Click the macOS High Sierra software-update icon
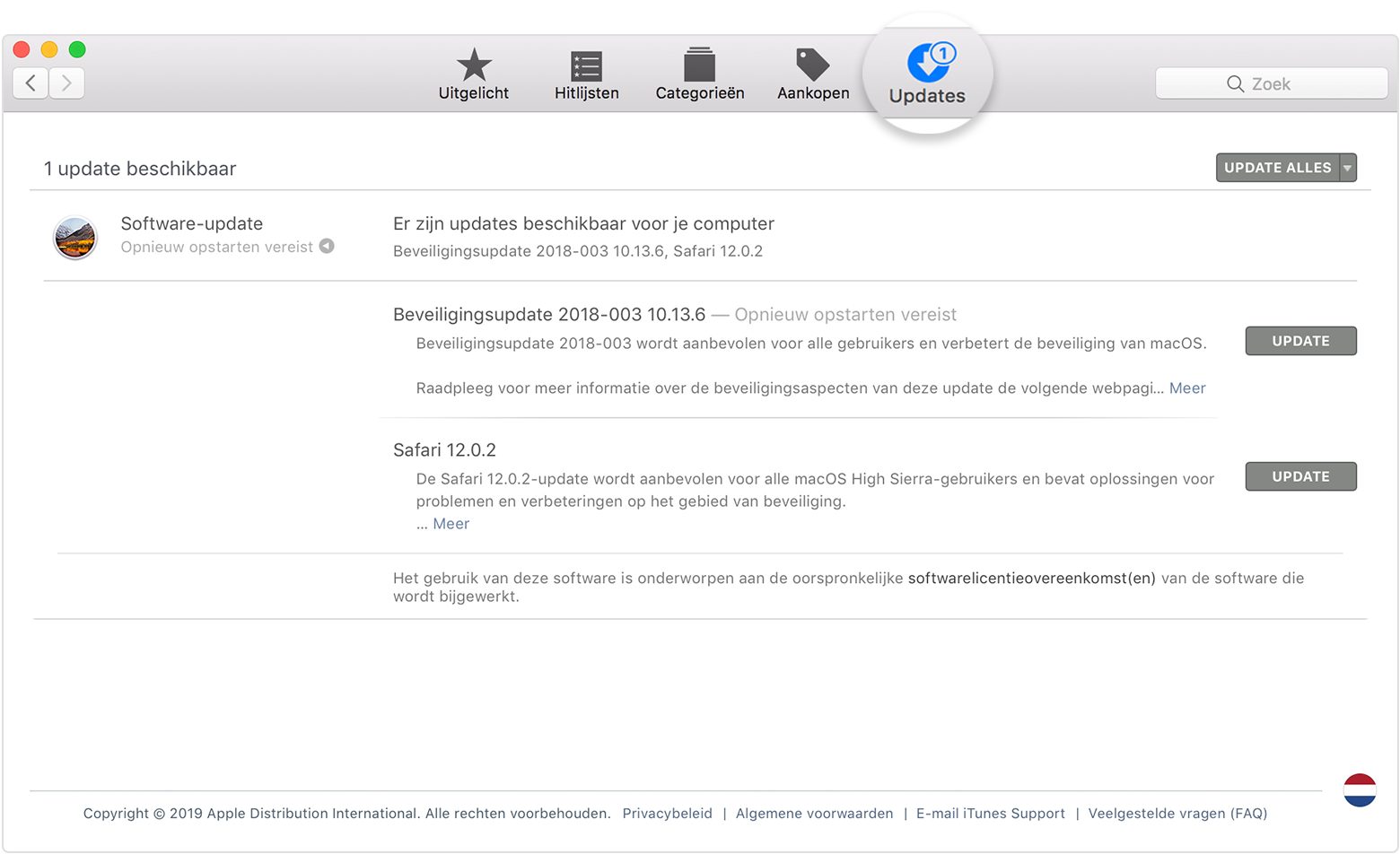Viewport: 1400px width, 854px height. [75, 238]
